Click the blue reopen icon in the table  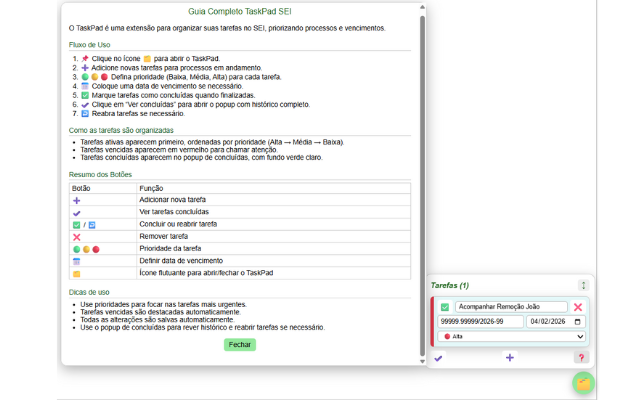pos(92,225)
